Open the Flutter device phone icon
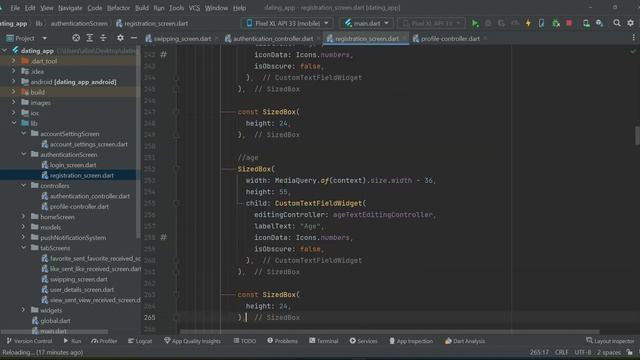 coord(542,23)
